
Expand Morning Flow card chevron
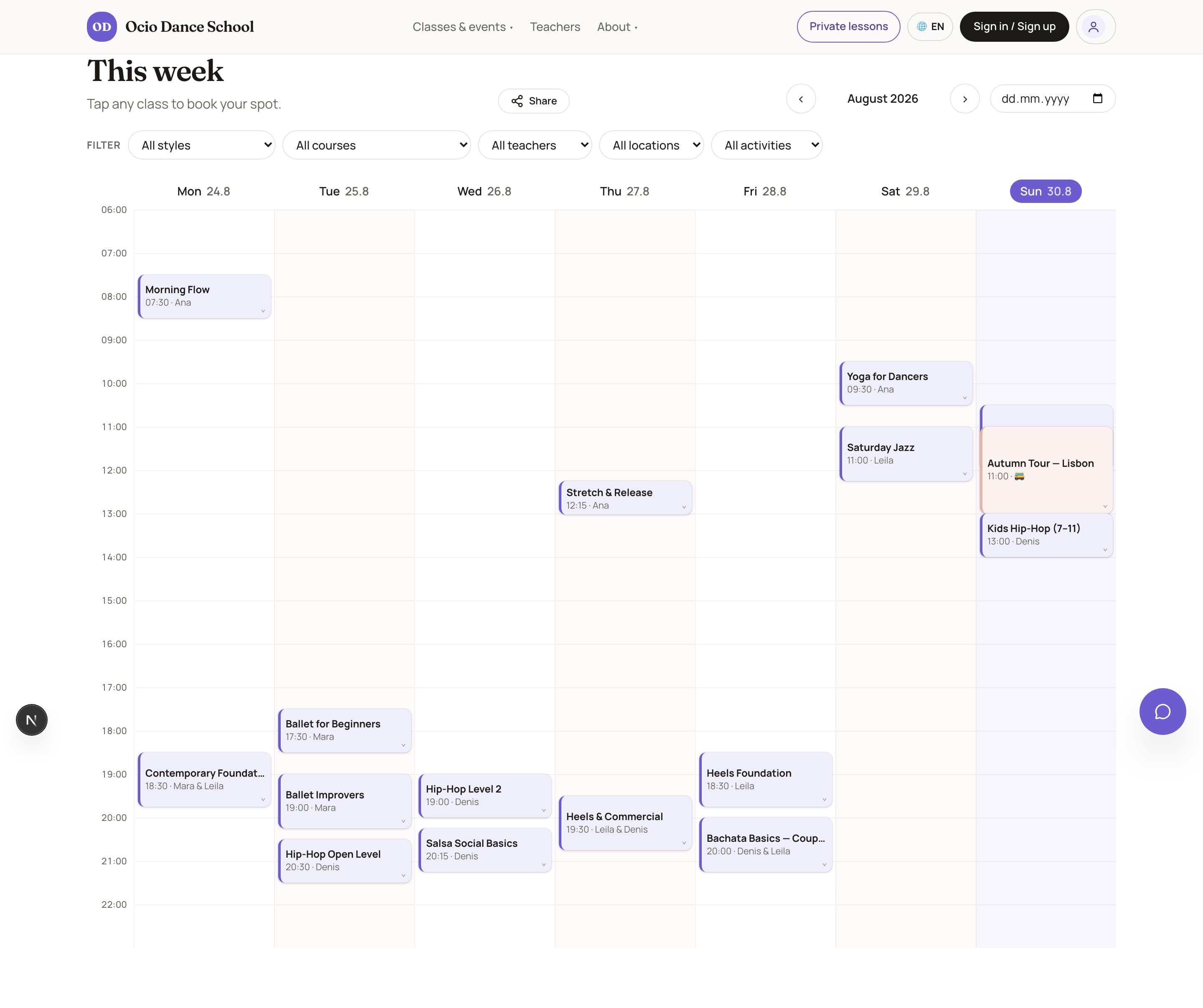263,311
